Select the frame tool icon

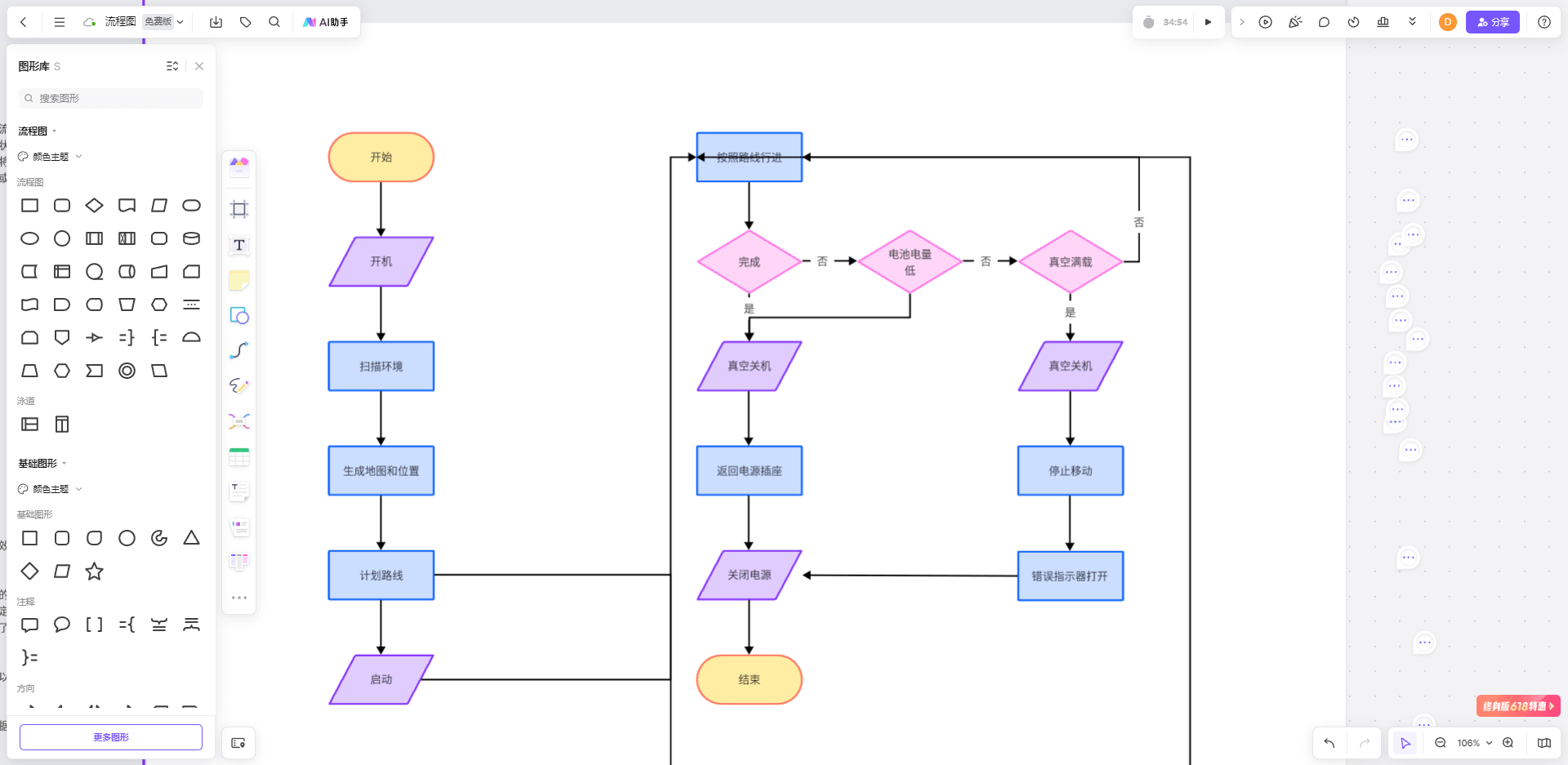[239, 209]
